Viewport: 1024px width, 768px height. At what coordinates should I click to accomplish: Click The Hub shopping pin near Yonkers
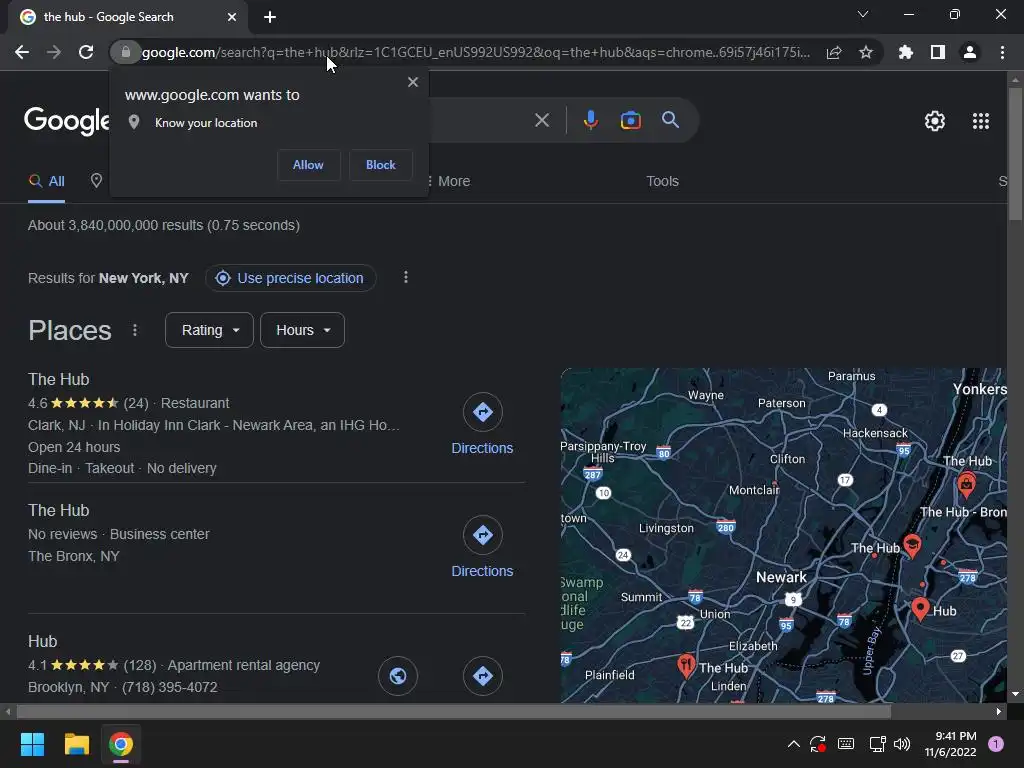pyautogui.click(x=967, y=485)
